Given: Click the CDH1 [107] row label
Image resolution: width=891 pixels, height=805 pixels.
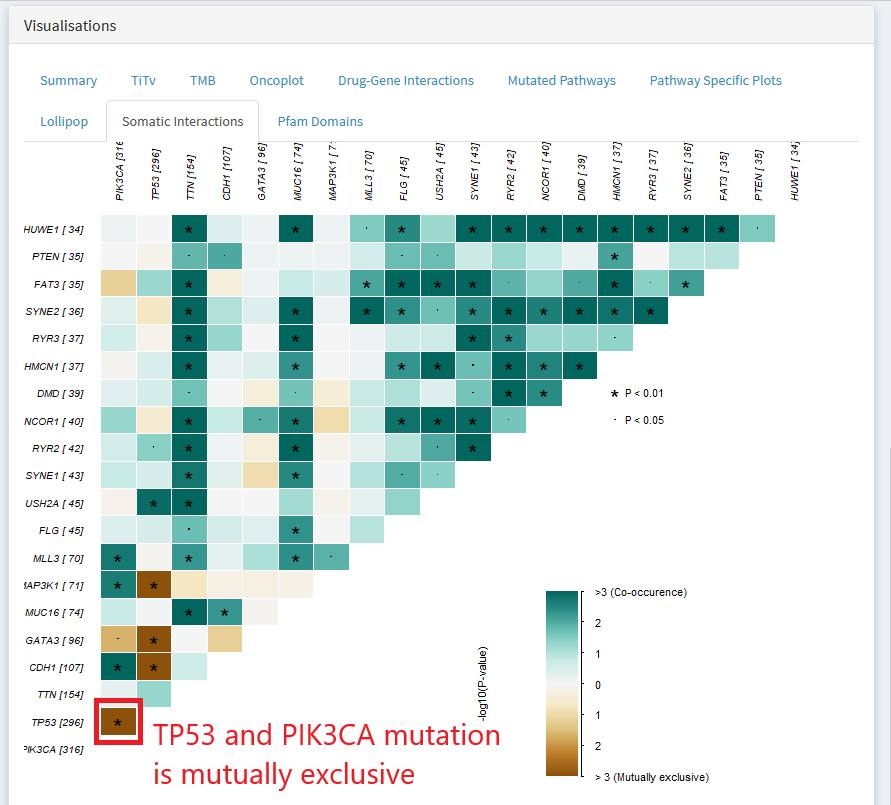Looking at the screenshot, I should click(56, 668).
